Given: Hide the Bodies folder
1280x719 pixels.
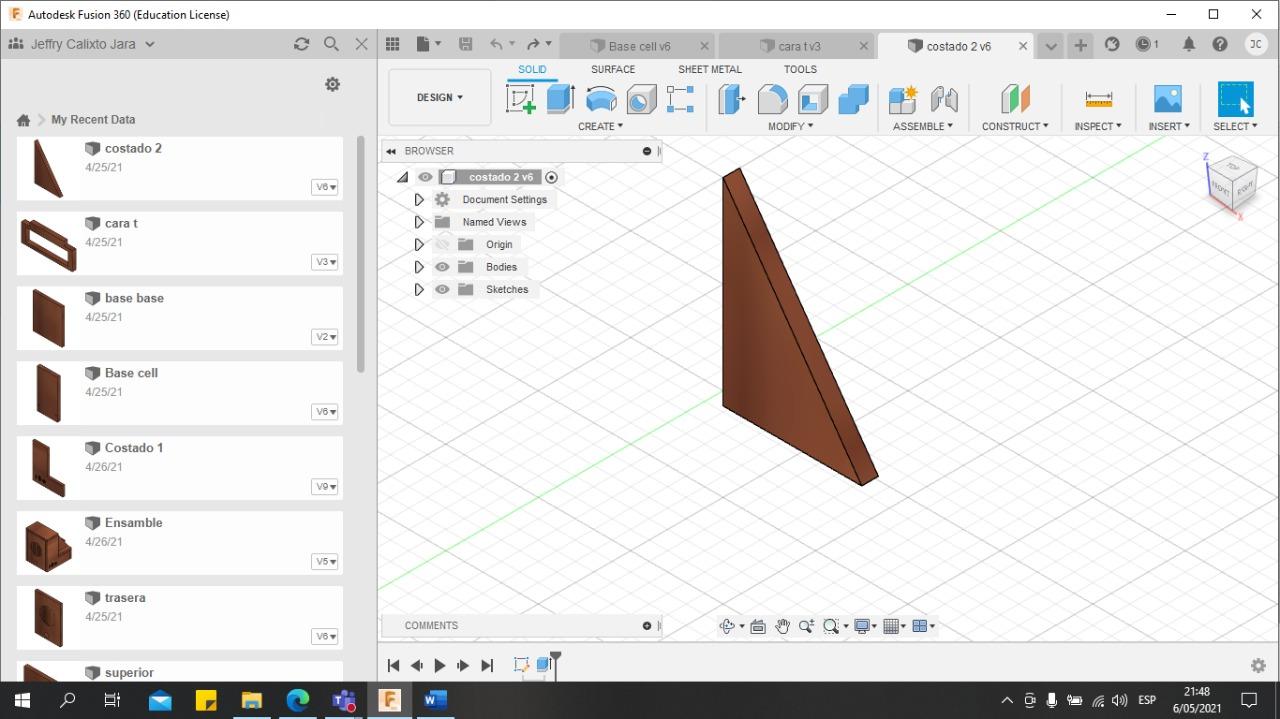Looking at the screenshot, I should click(x=442, y=267).
